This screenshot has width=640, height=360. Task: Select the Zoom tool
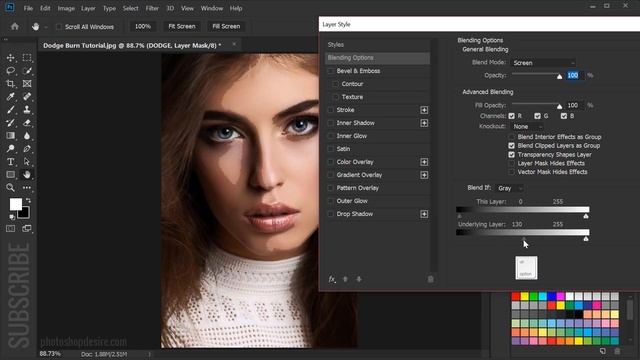11,188
